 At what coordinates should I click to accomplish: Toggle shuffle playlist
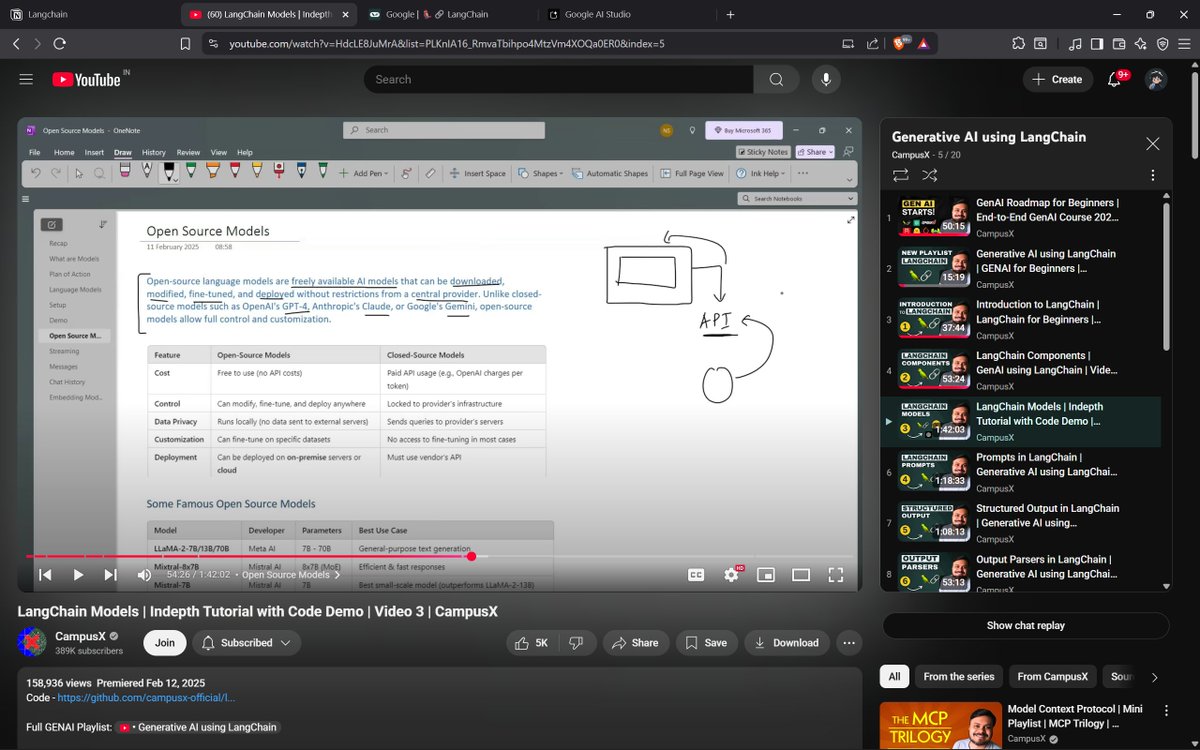pos(930,175)
